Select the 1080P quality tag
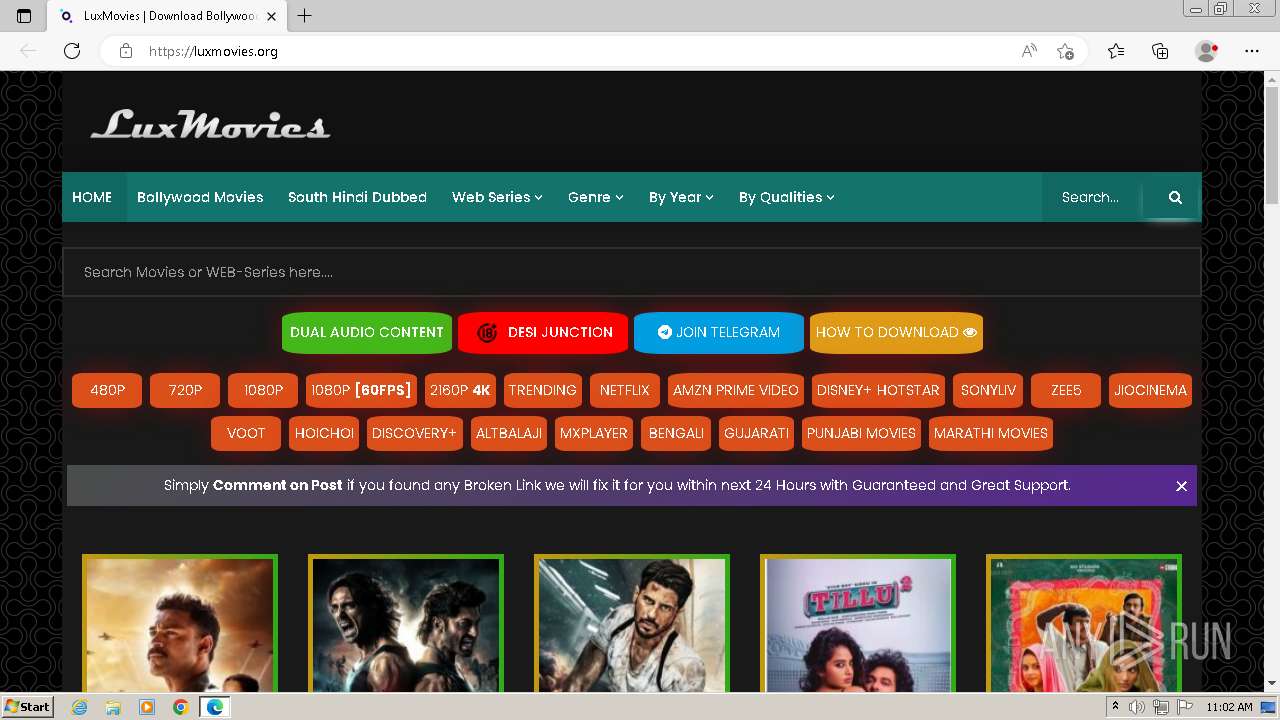 click(263, 390)
